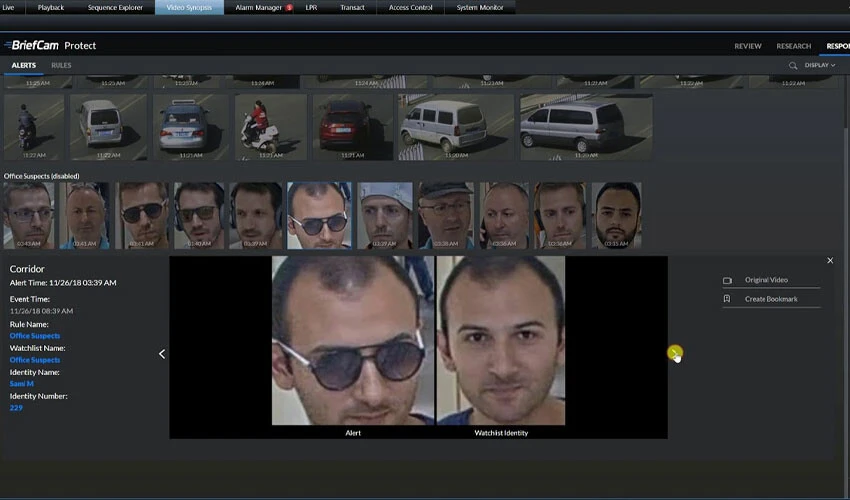Viewport: 850px width, 500px height.
Task: Advance to next alert with right arrow
Action: pos(674,353)
